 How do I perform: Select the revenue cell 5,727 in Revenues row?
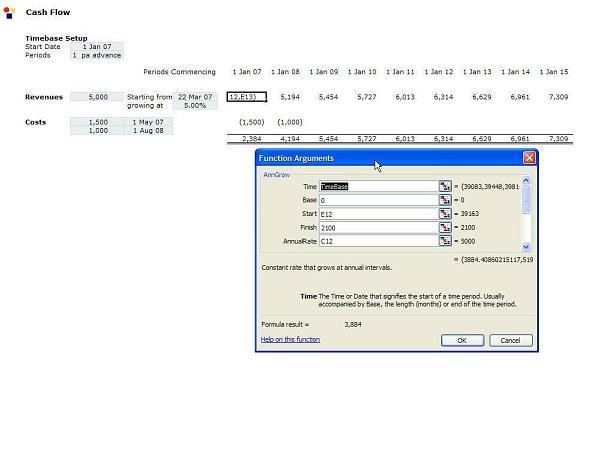pyautogui.click(x=366, y=97)
